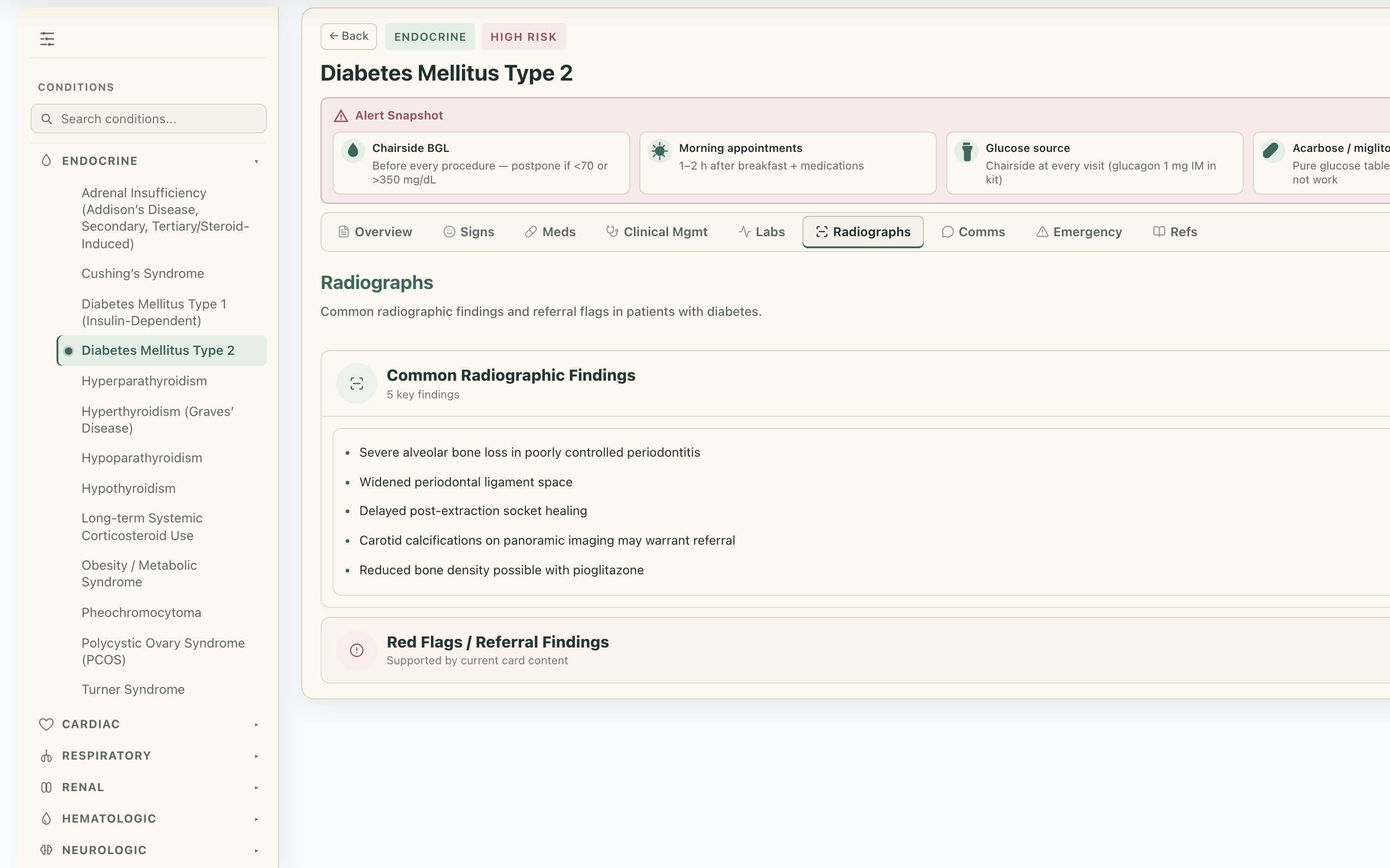The width and height of the screenshot is (1390, 868).
Task: Click the carotid calcifications finding text
Action: click(x=547, y=541)
